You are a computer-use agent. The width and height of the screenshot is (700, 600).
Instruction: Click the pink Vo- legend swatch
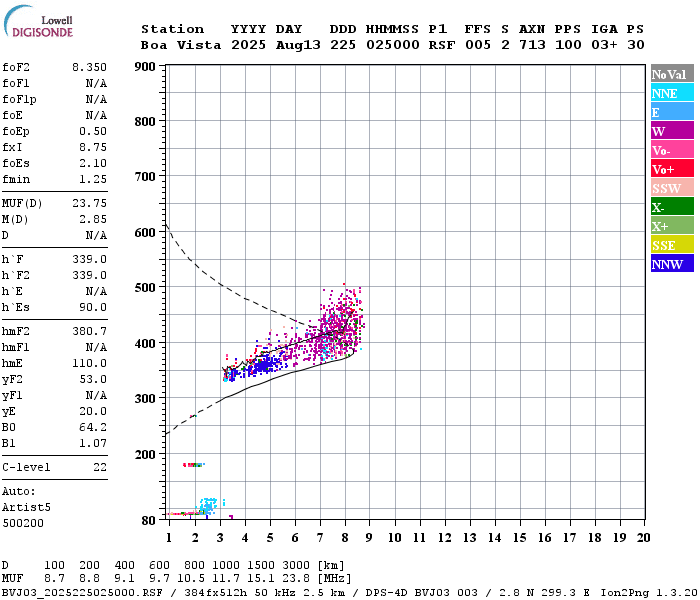pyautogui.click(x=671, y=150)
